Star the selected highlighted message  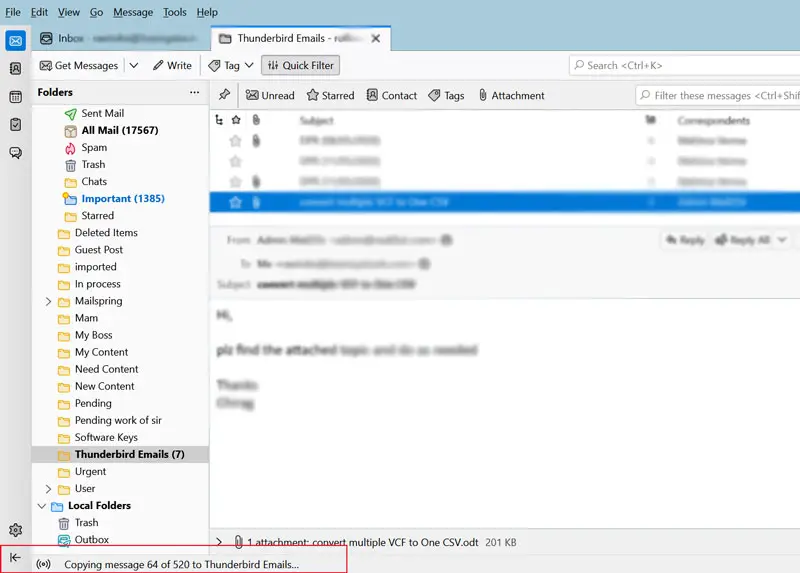236,201
